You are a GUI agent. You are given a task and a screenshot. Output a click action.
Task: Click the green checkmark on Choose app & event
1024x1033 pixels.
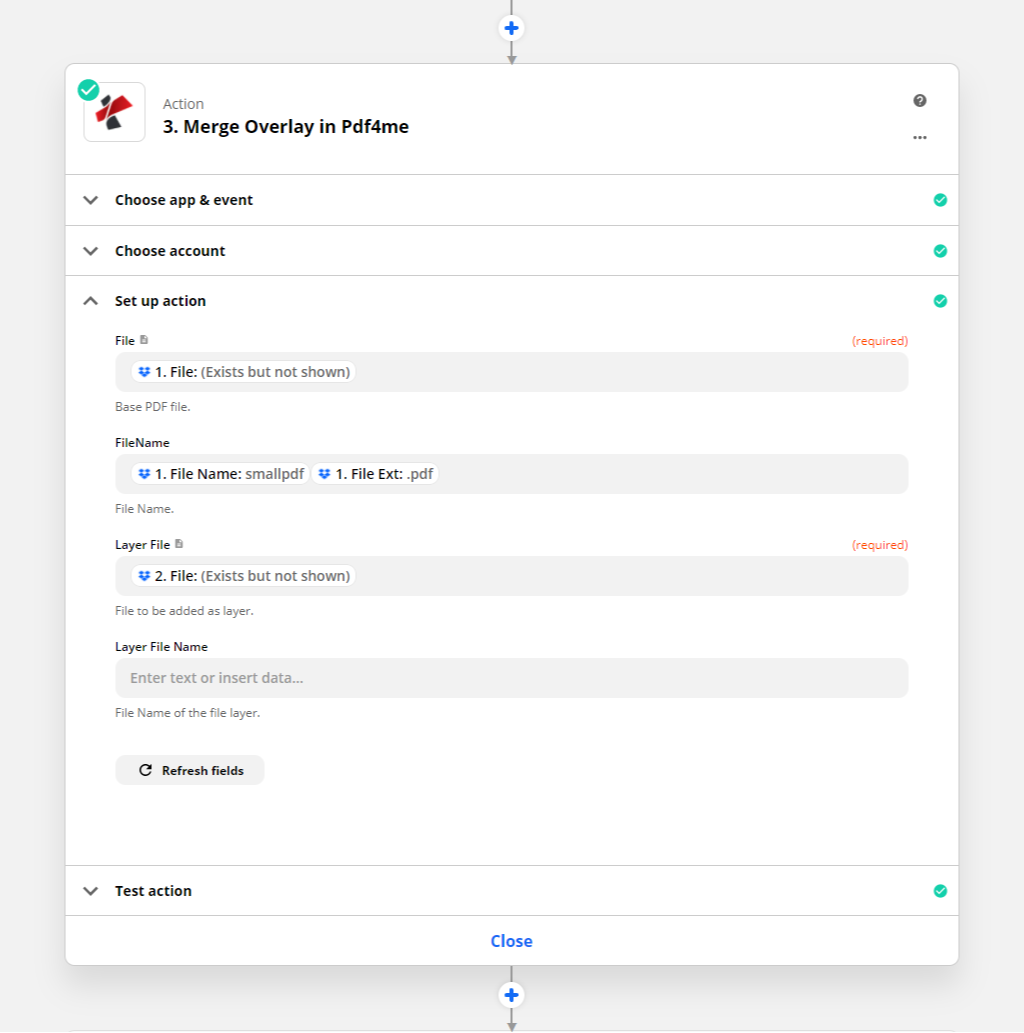tap(940, 200)
